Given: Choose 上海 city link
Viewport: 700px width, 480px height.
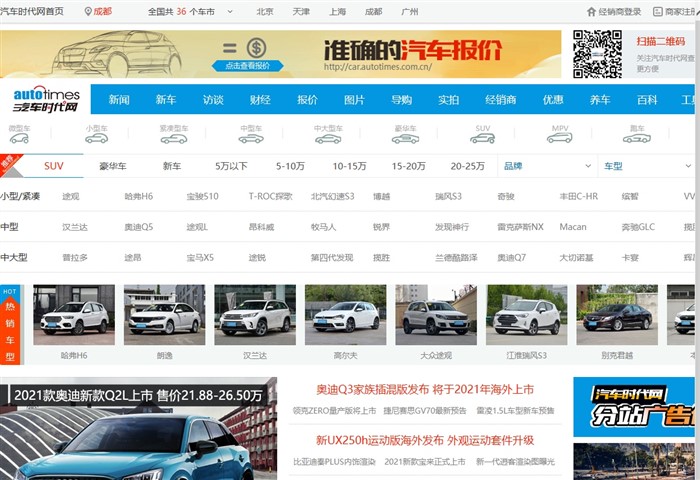Looking at the screenshot, I should click(x=338, y=12).
